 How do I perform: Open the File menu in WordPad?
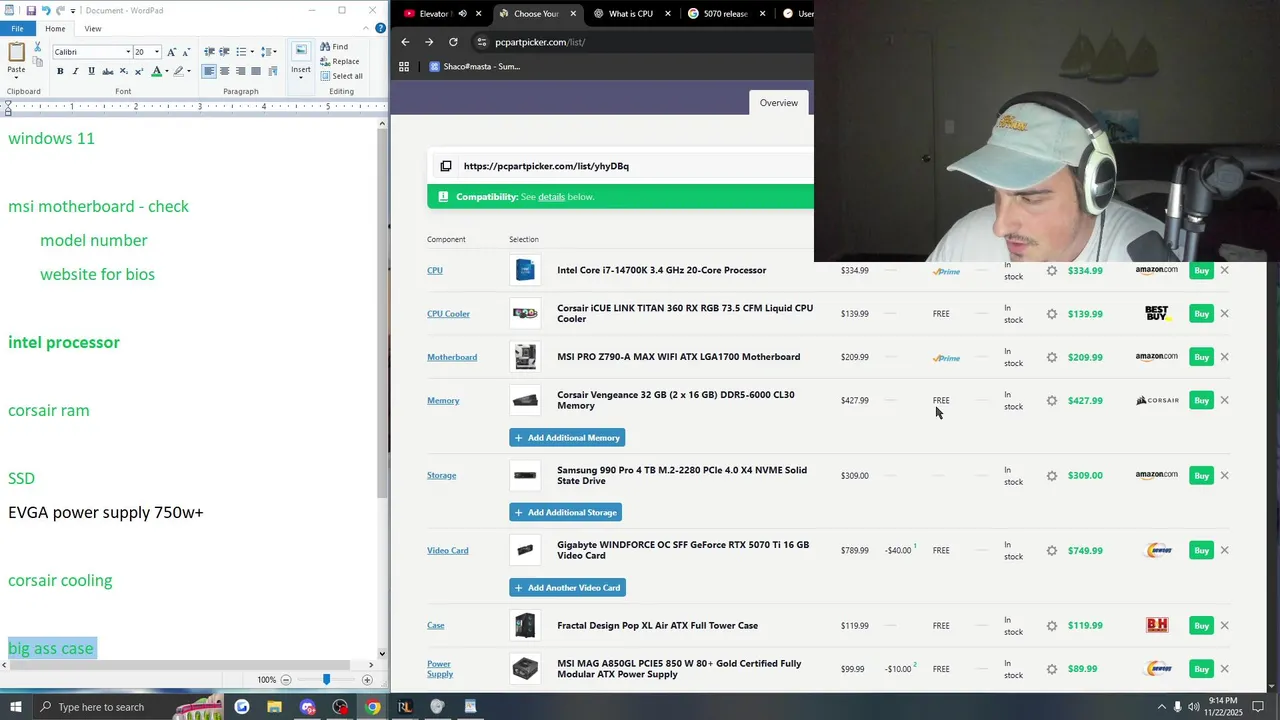coord(17,28)
